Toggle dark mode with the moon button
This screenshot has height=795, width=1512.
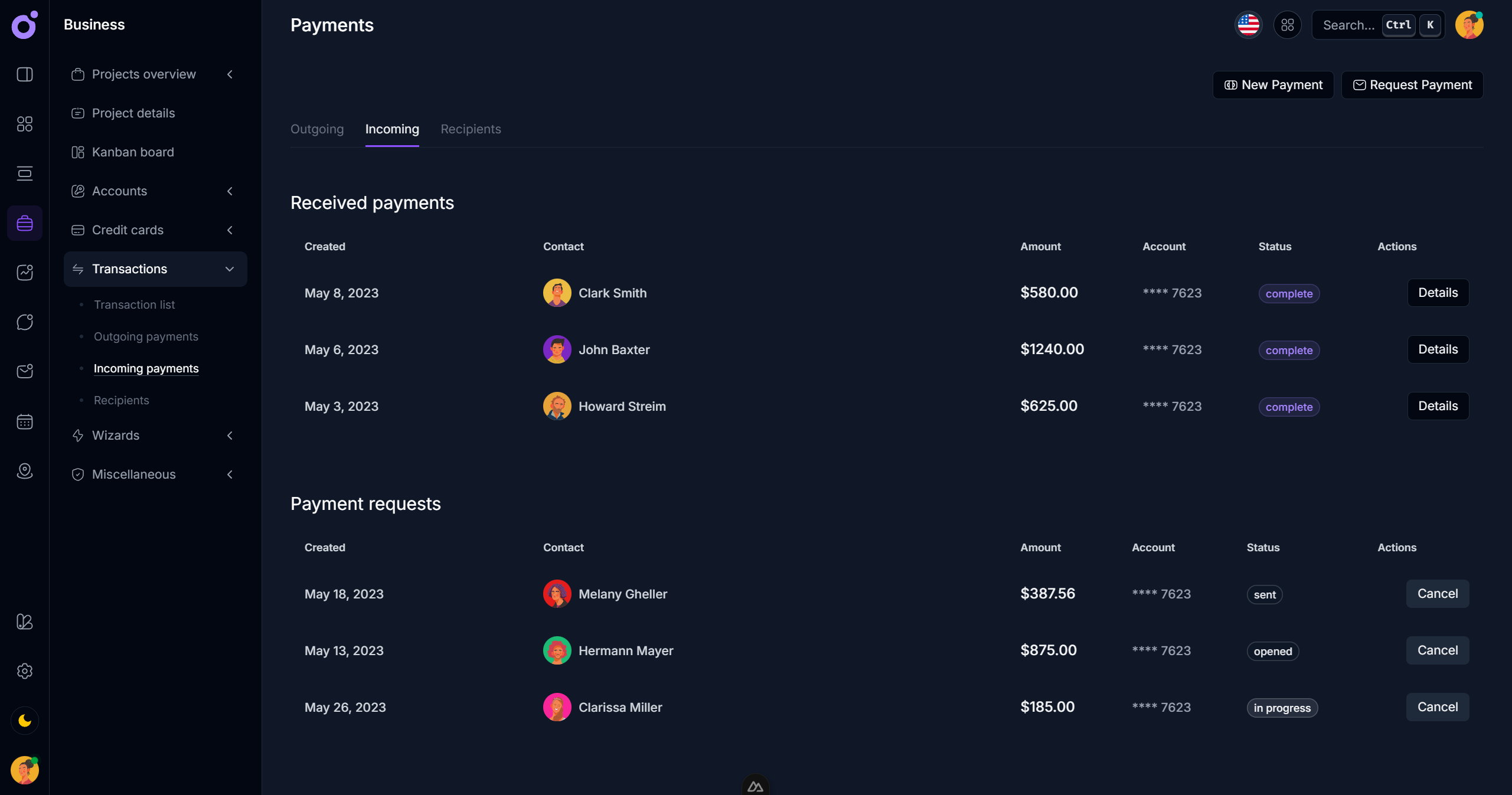[24, 721]
